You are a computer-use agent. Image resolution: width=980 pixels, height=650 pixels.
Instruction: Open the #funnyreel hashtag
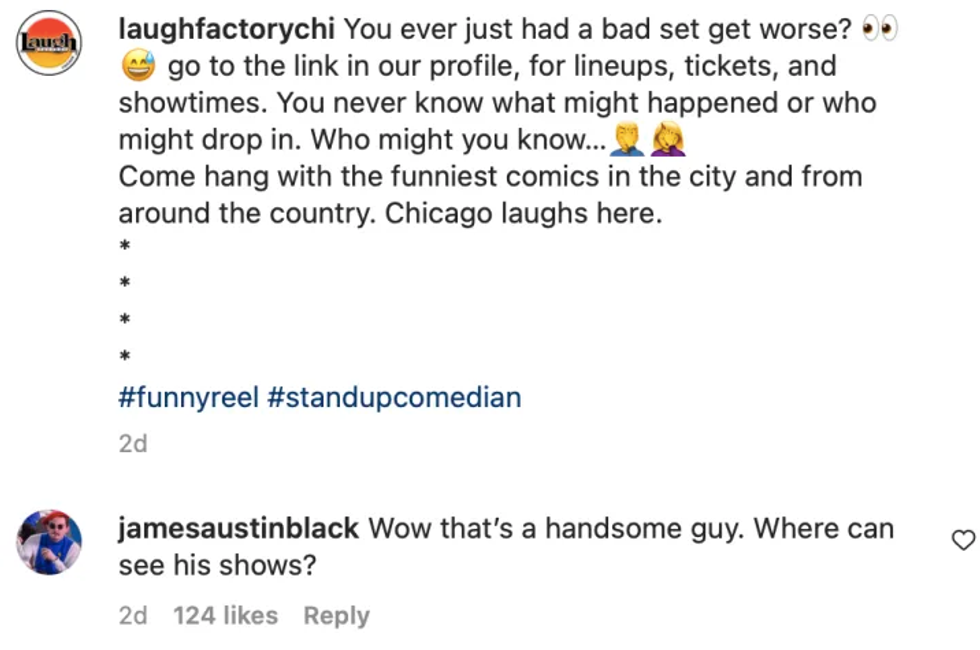188,397
